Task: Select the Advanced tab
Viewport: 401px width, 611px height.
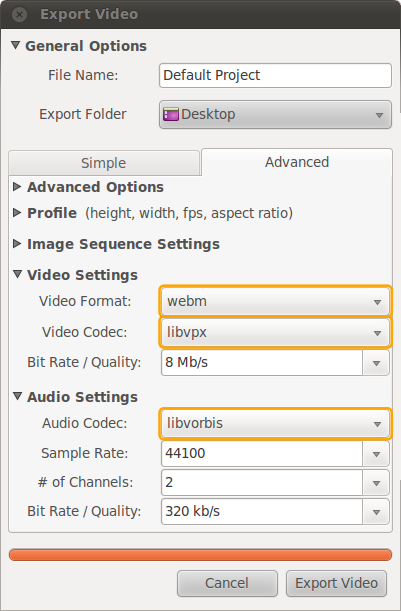Action: (297, 162)
